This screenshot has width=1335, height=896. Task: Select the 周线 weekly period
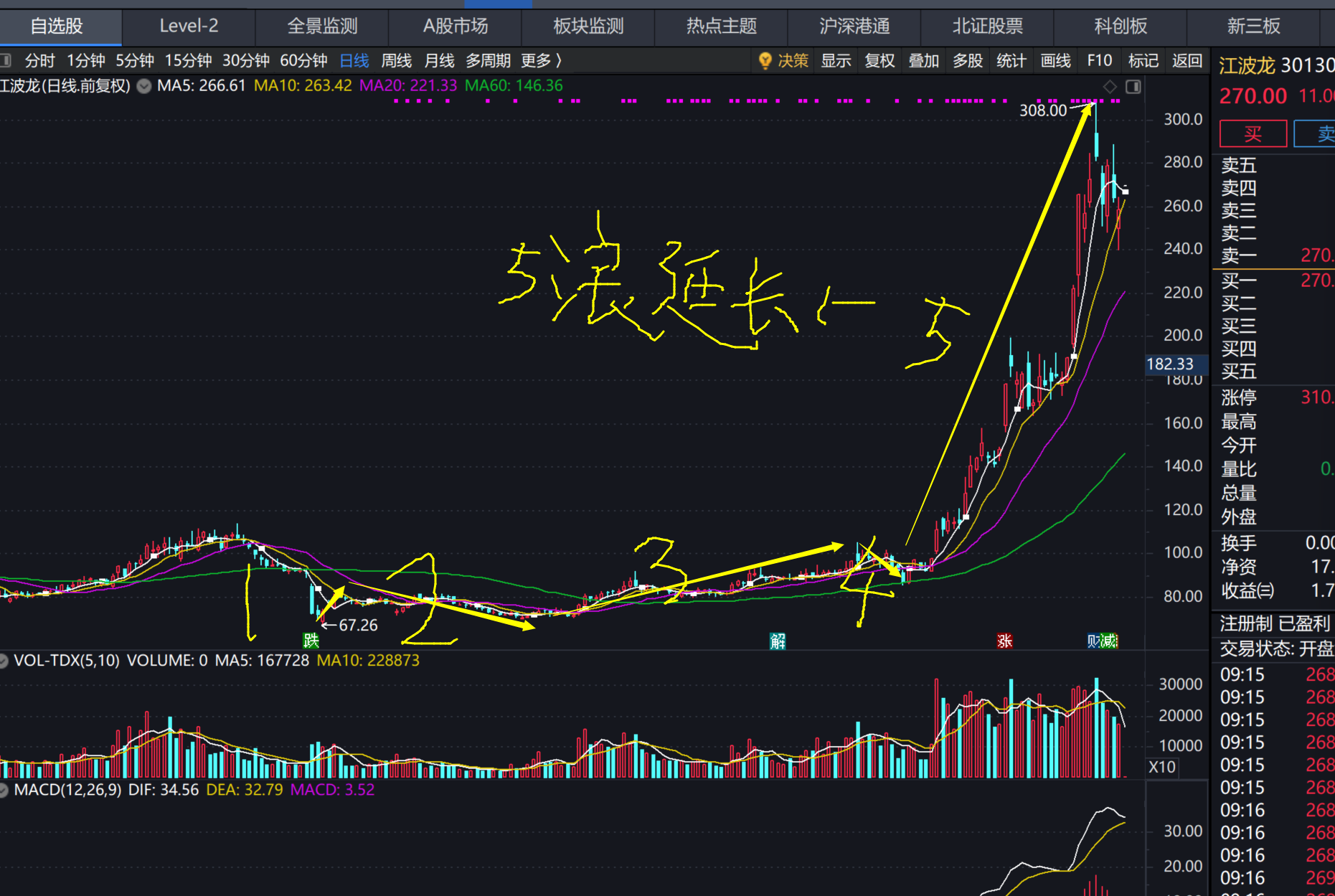tap(397, 61)
